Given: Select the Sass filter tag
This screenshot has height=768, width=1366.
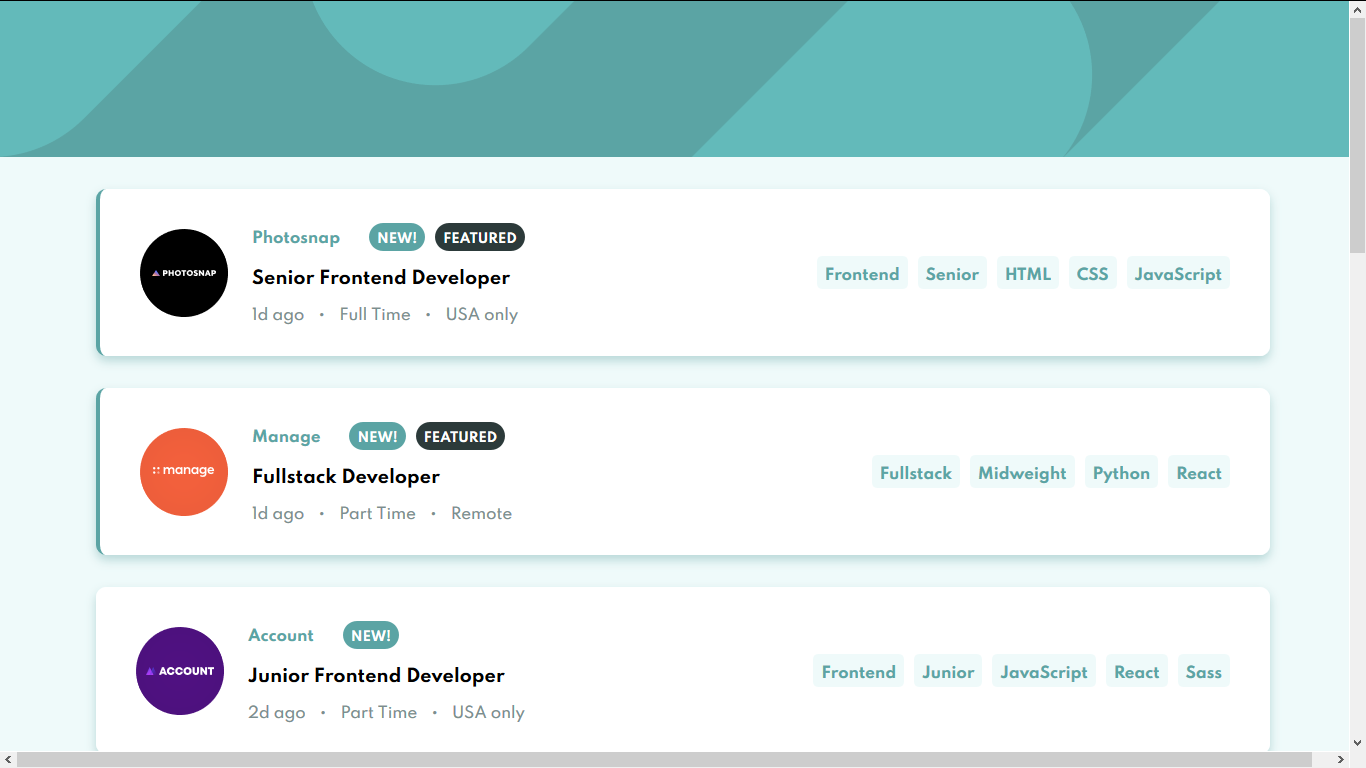Looking at the screenshot, I should pos(1203,671).
